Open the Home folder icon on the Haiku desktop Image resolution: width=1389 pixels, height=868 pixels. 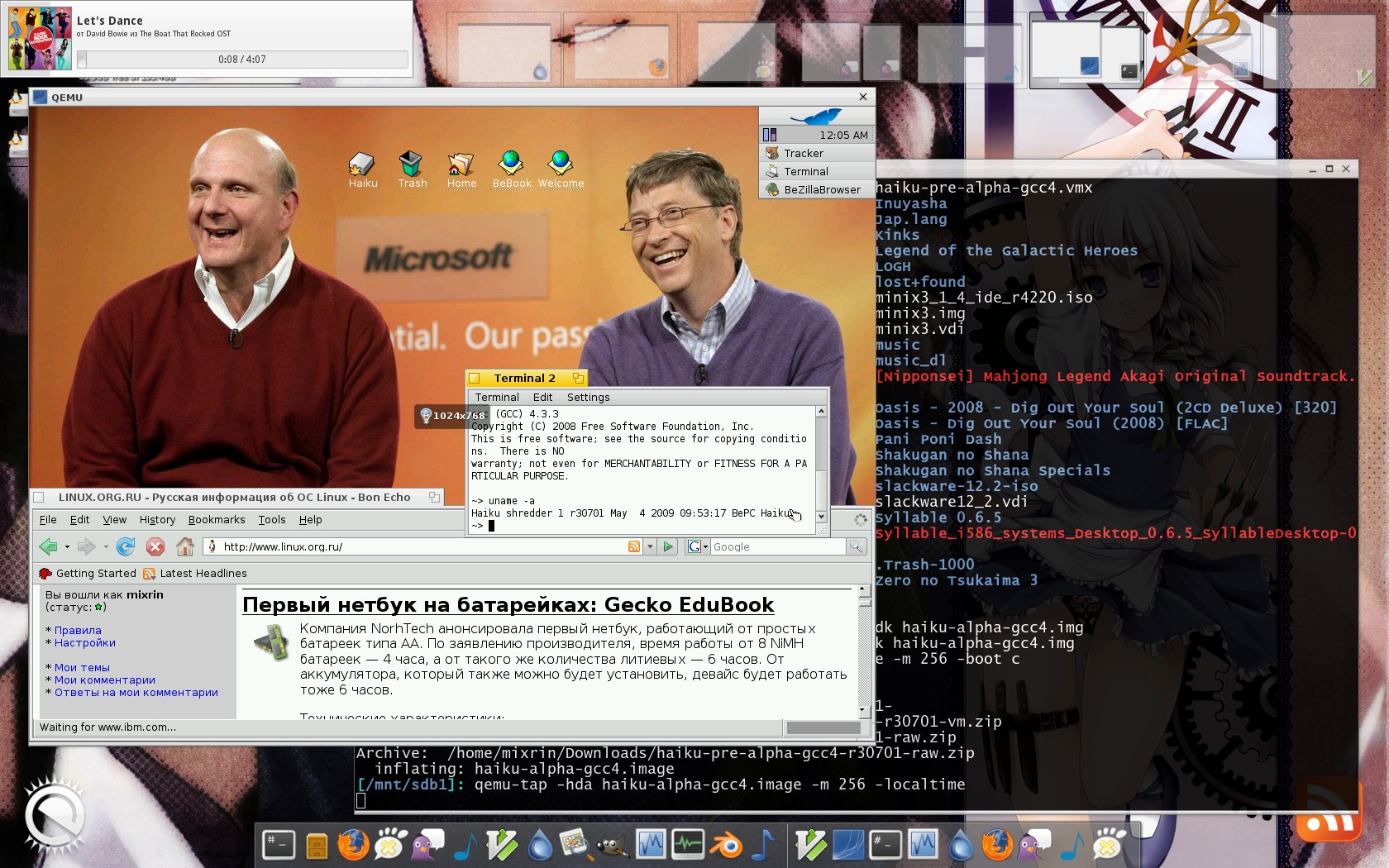pyautogui.click(x=461, y=164)
